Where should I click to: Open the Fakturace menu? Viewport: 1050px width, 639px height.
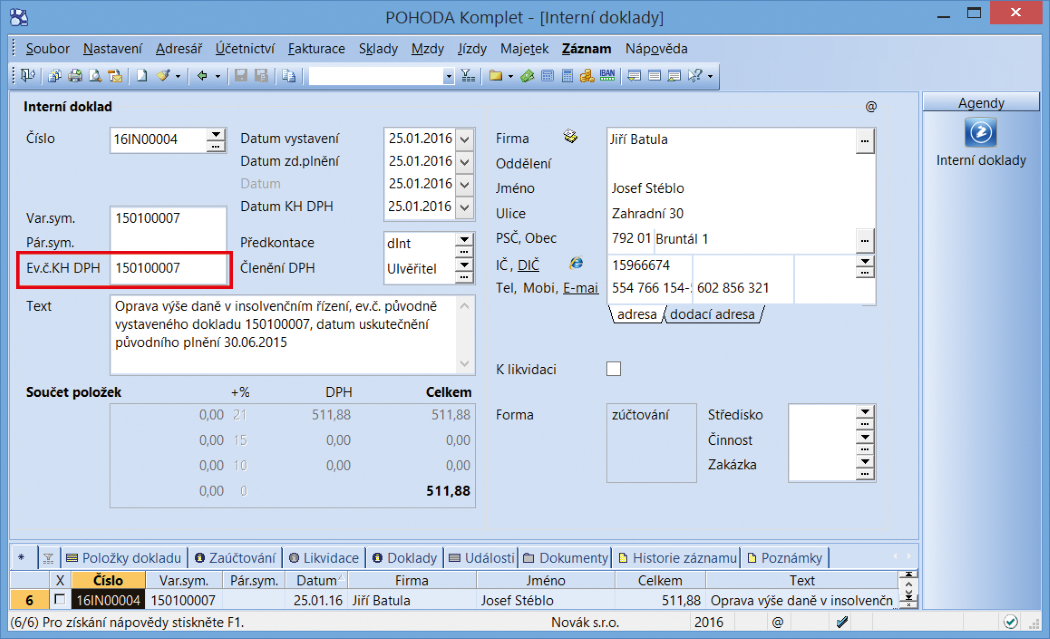[x=316, y=49]
